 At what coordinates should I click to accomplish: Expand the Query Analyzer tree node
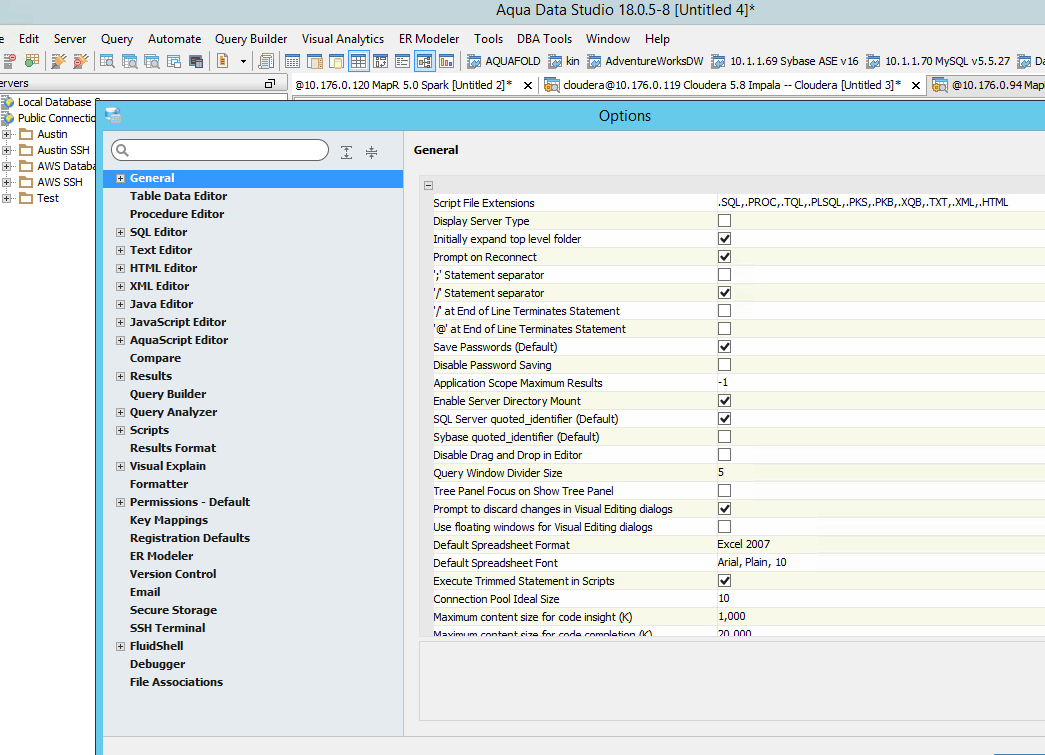(121, 412)
